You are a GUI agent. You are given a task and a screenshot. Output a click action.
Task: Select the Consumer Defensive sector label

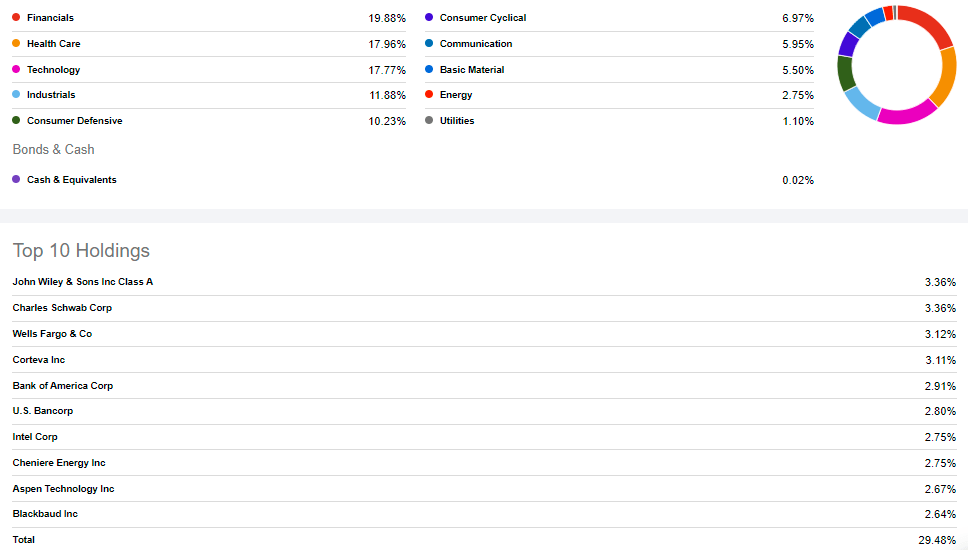pyautogui.click(x=75, y=121)
